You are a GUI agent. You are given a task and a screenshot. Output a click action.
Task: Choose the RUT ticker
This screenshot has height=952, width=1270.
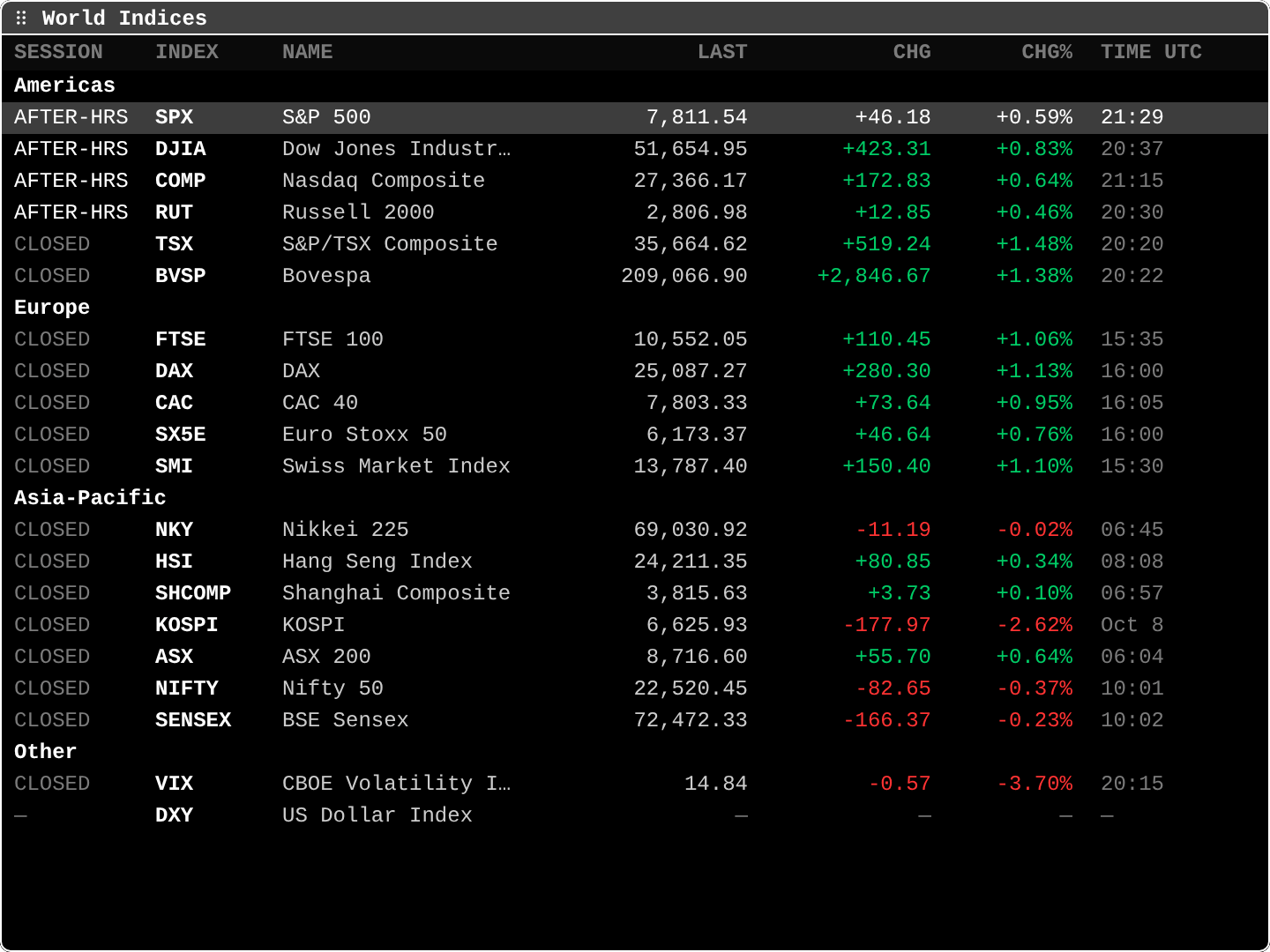[174, 212]
